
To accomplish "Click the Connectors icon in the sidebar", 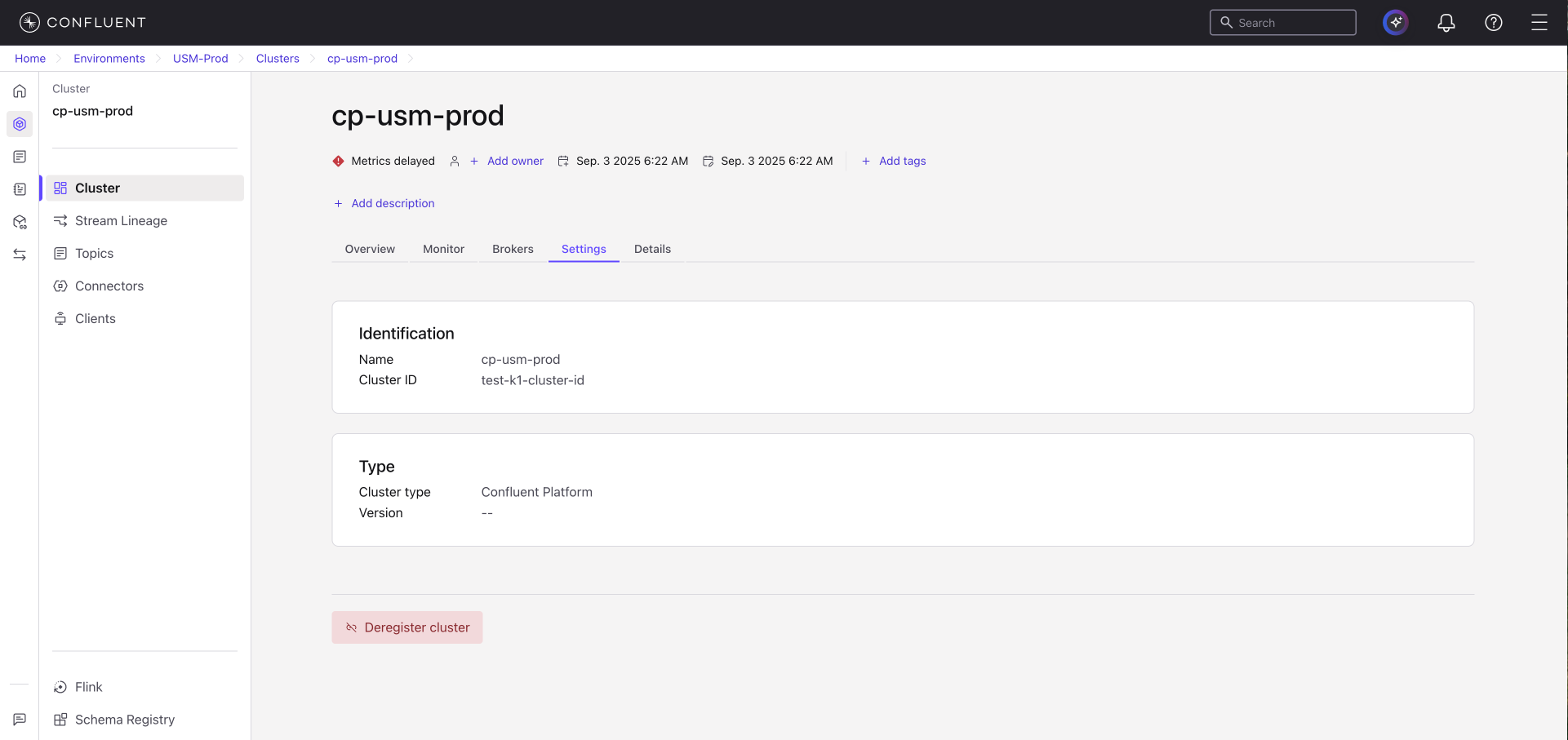I will click(x=60, y=286).
